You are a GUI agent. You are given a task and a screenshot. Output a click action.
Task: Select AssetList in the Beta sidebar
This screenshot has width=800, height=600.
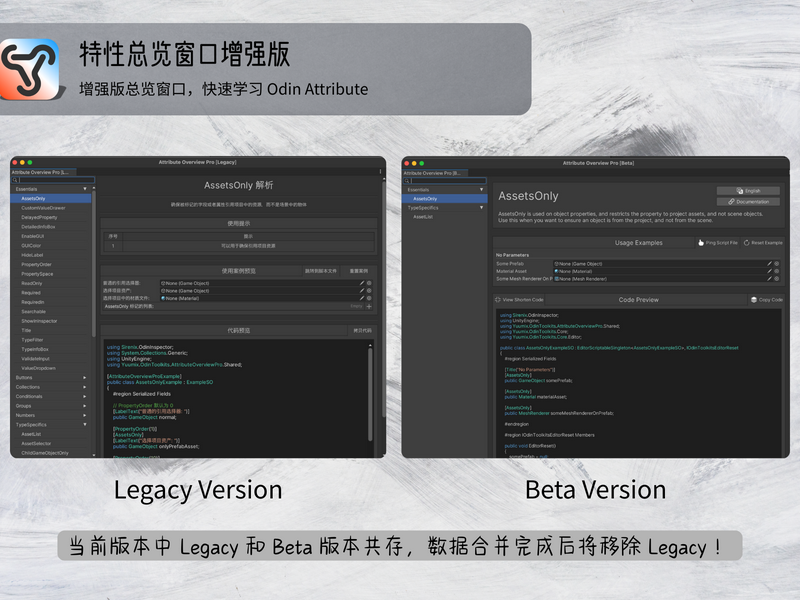pyautogui.click(x=444, y=217)
